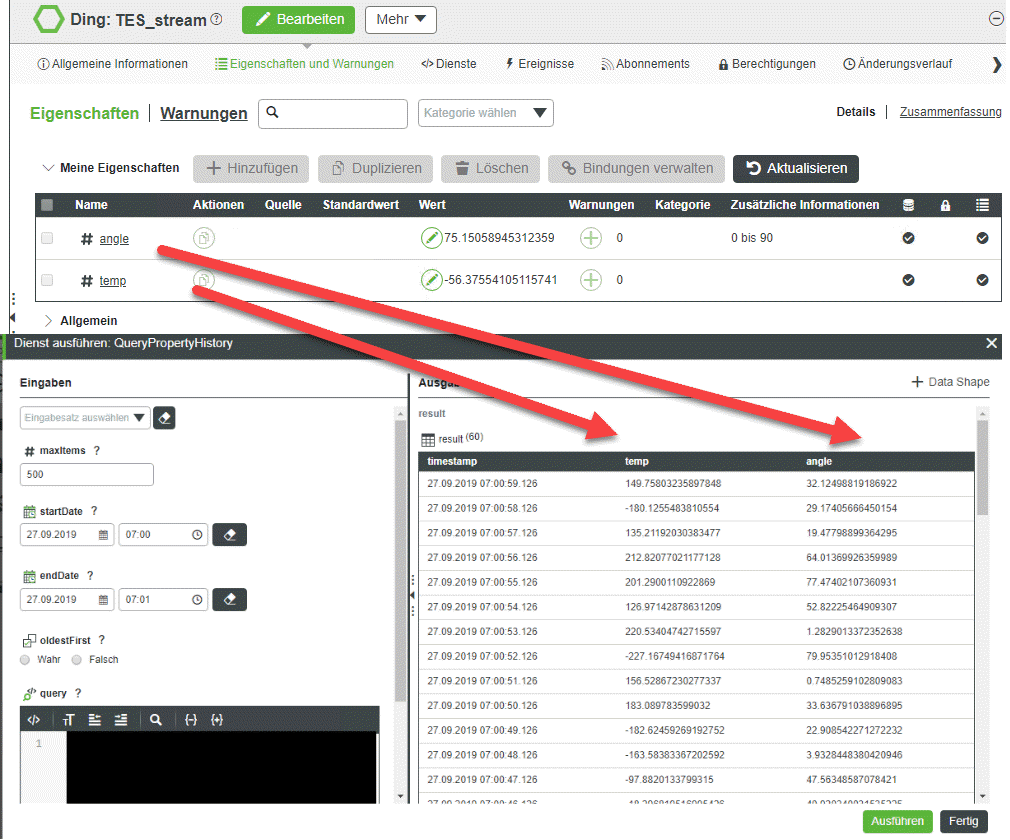The width and height of the screenshot is (1010, 840).
Task: Click the clear icon beside startDate fields
Action: tap(229, 534)
